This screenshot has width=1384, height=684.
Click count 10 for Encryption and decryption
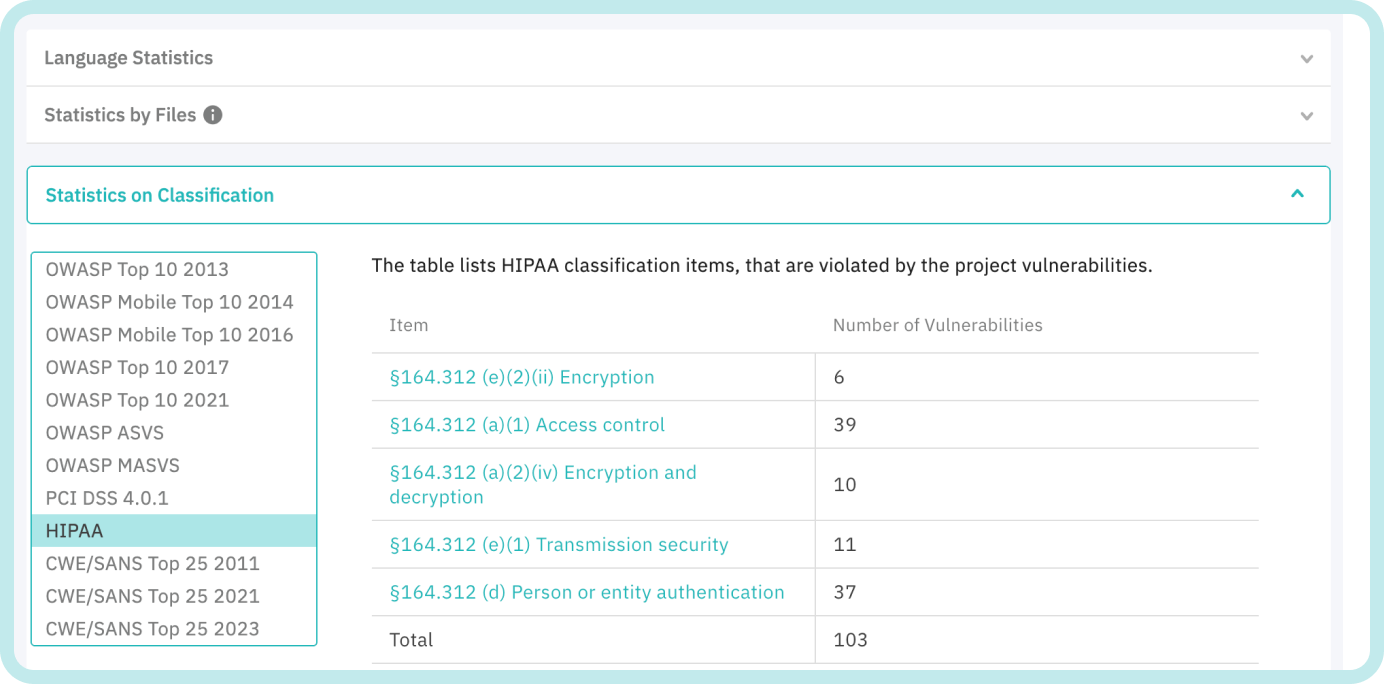click(845, 485)
